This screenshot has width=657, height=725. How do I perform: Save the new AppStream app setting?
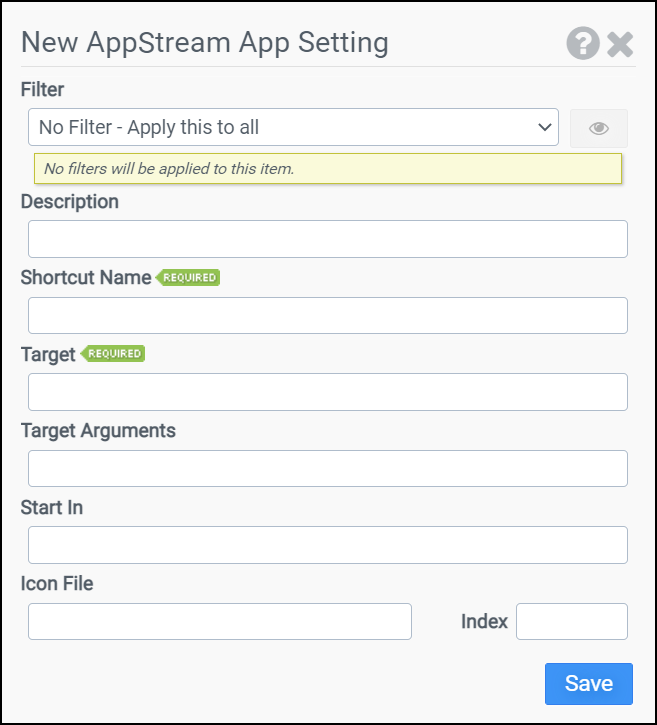click(588, 684)
